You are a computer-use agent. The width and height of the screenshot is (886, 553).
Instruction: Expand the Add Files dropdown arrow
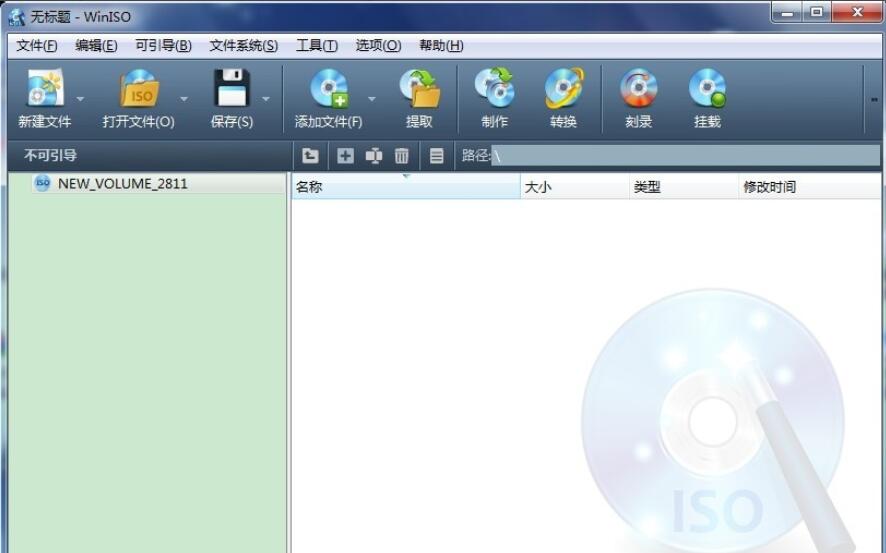coord(372,99)
